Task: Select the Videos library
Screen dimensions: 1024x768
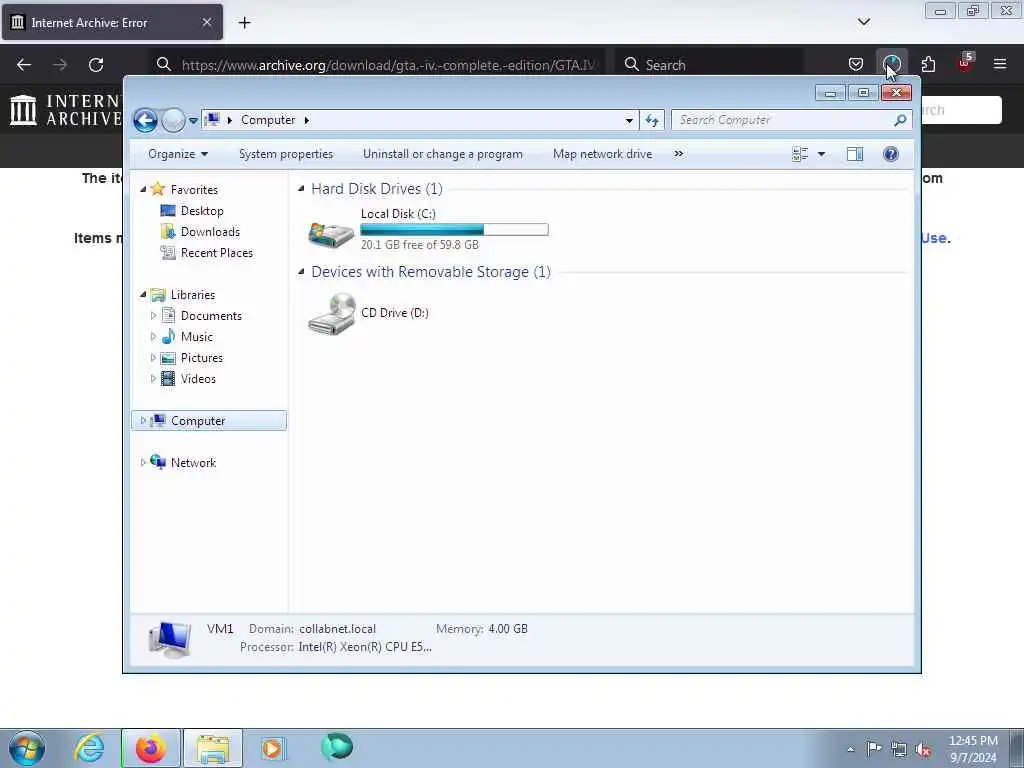Action: [x=198, y=379]
